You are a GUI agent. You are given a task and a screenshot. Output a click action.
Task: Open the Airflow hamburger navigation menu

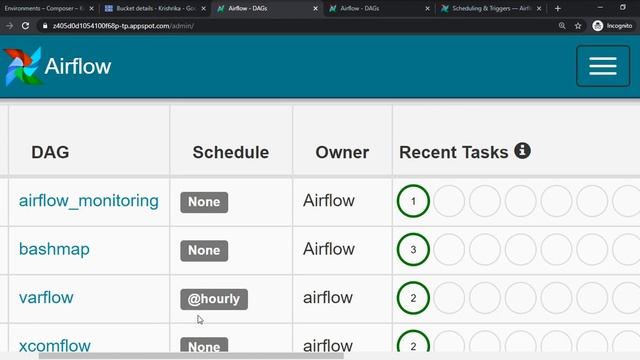603,66
